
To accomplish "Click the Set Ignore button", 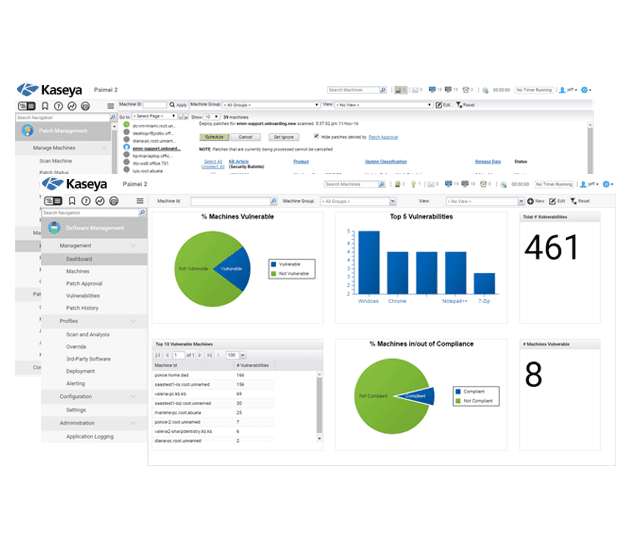I will (x=284, y=136).
